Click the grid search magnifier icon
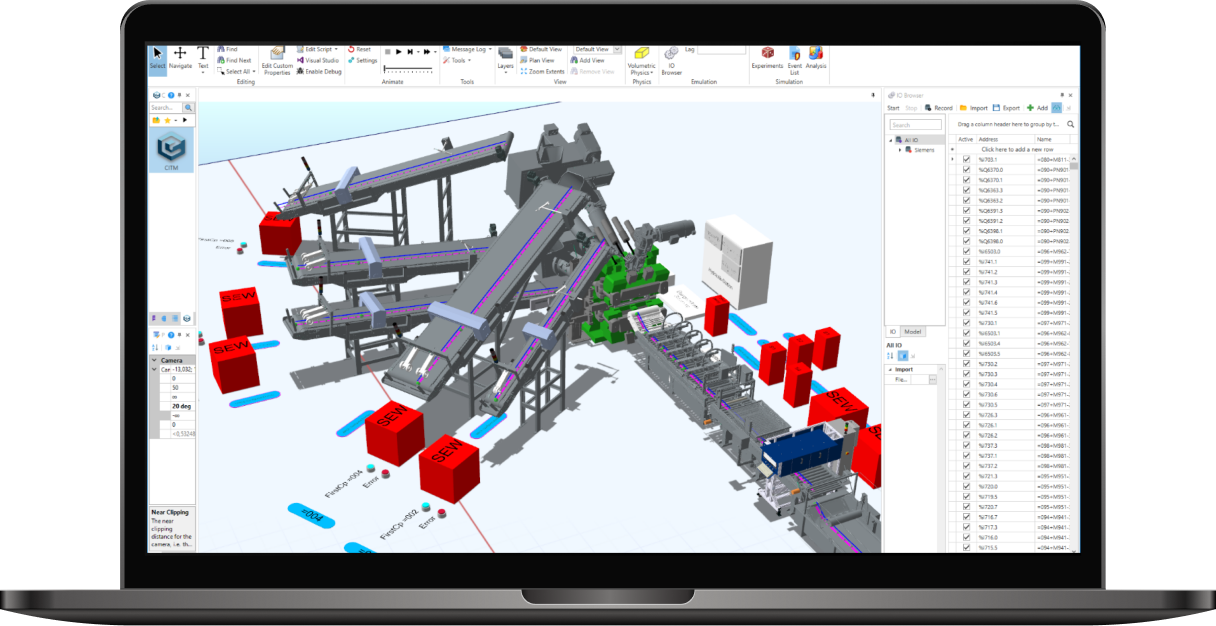This screenshot has width=1216, height=626. point(1070,124)
